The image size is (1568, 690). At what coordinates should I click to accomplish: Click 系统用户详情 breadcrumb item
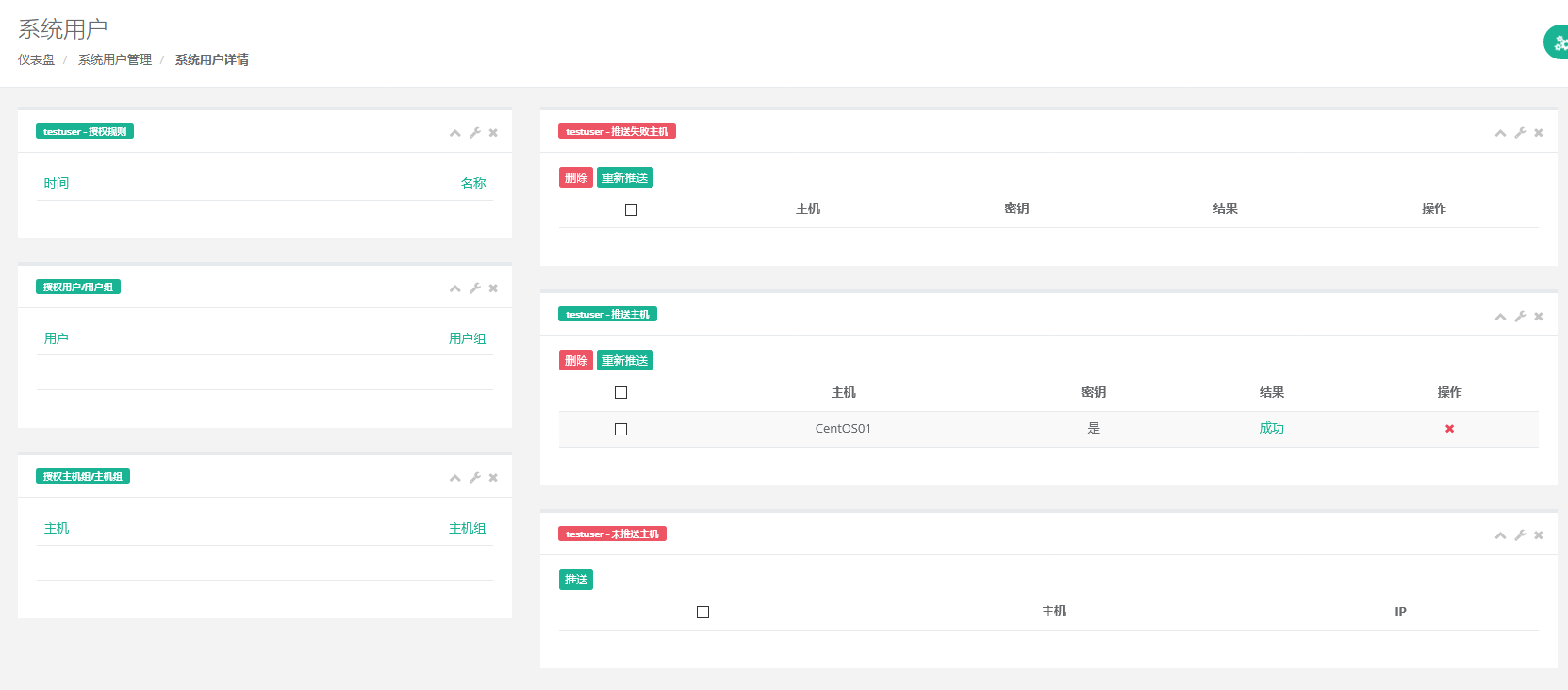[212, 59]
